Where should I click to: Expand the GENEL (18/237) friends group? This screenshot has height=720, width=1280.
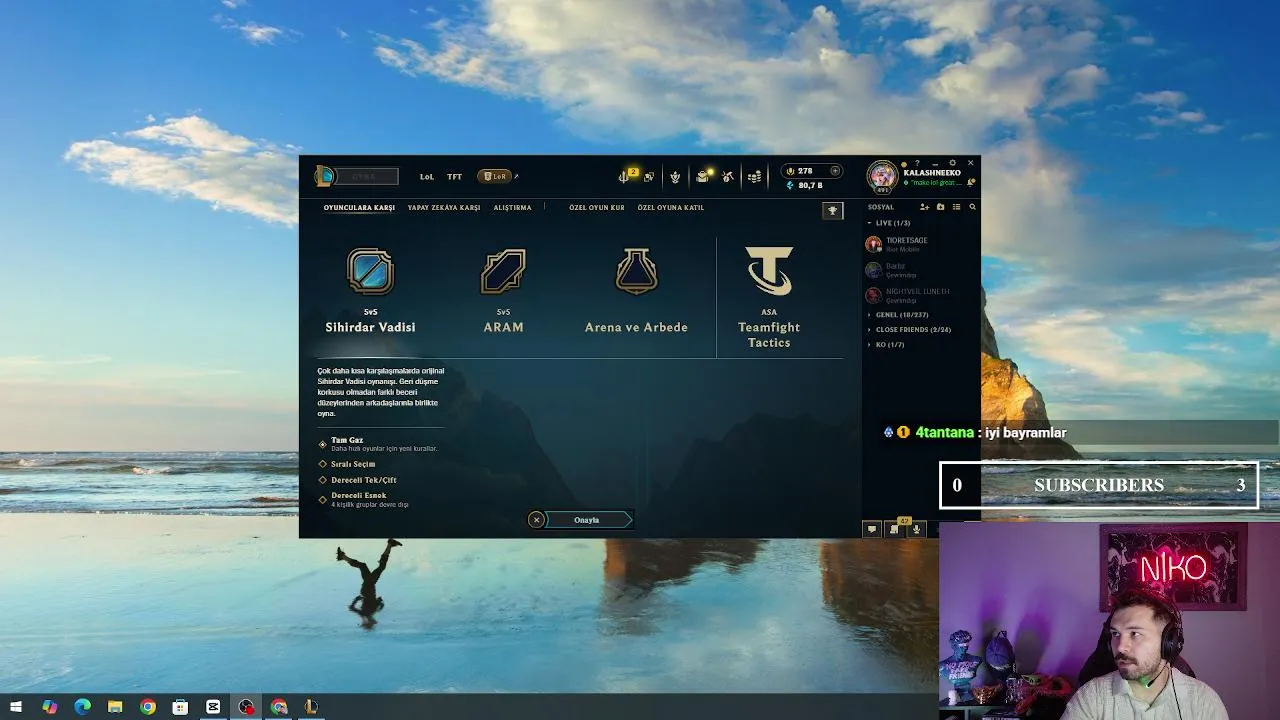(x=898, y=315)
